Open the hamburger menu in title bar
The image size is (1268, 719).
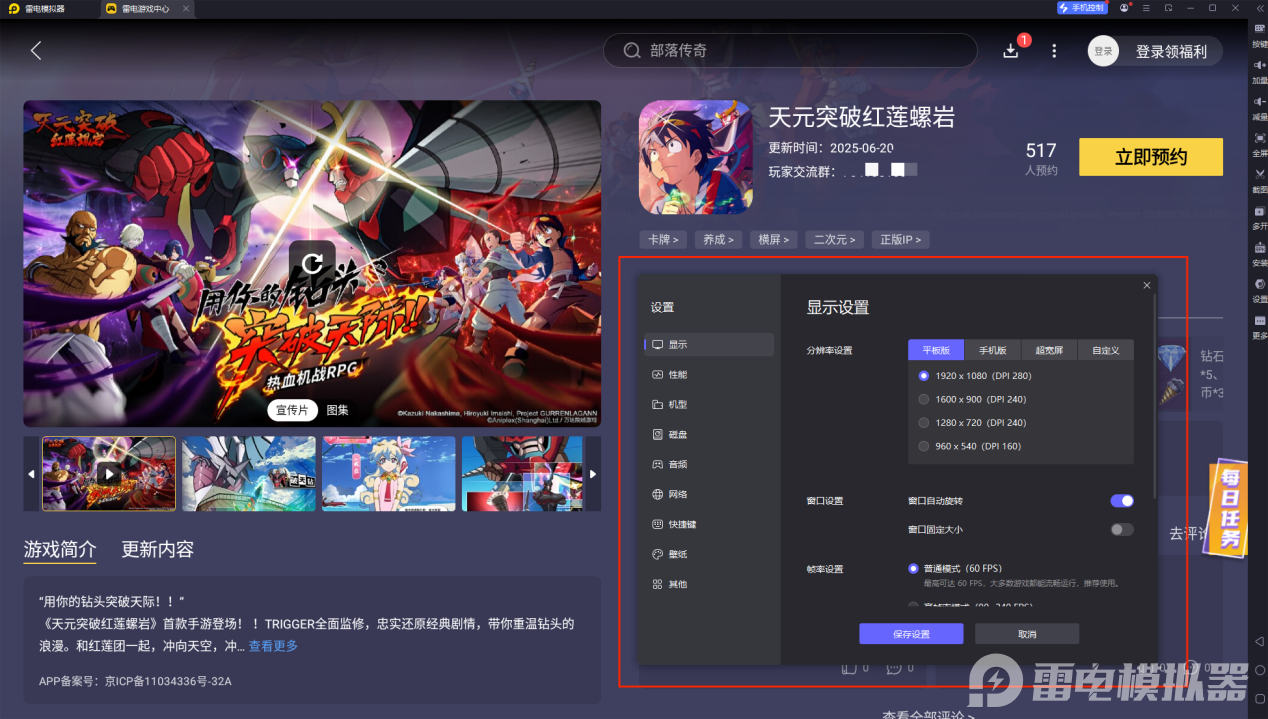1147,8
